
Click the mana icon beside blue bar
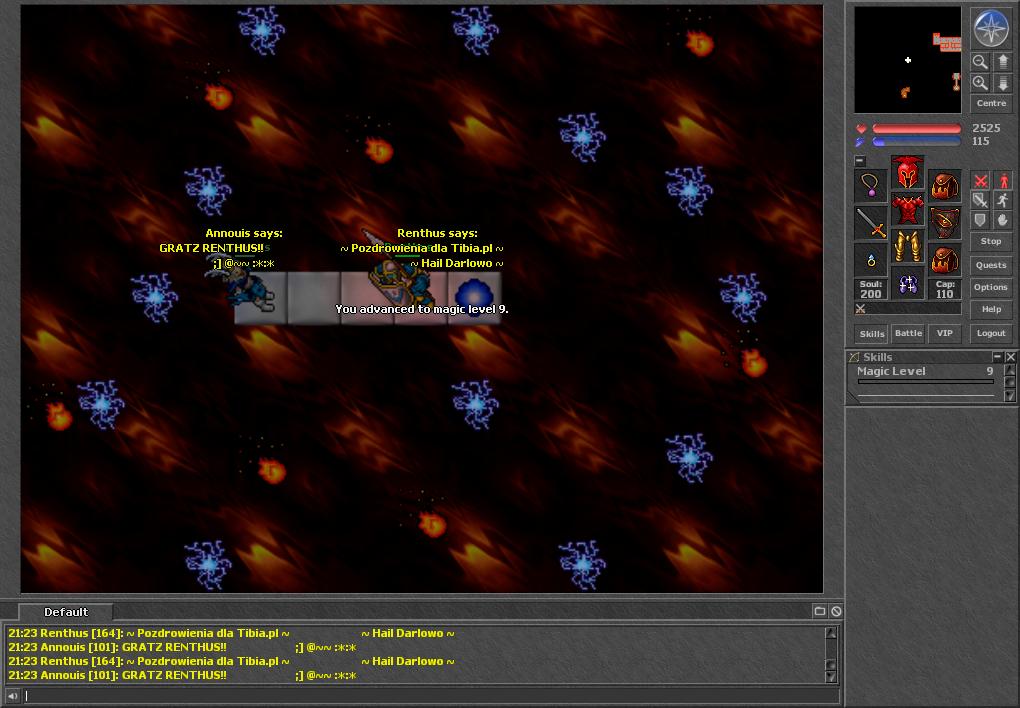[x=861, y=141]
